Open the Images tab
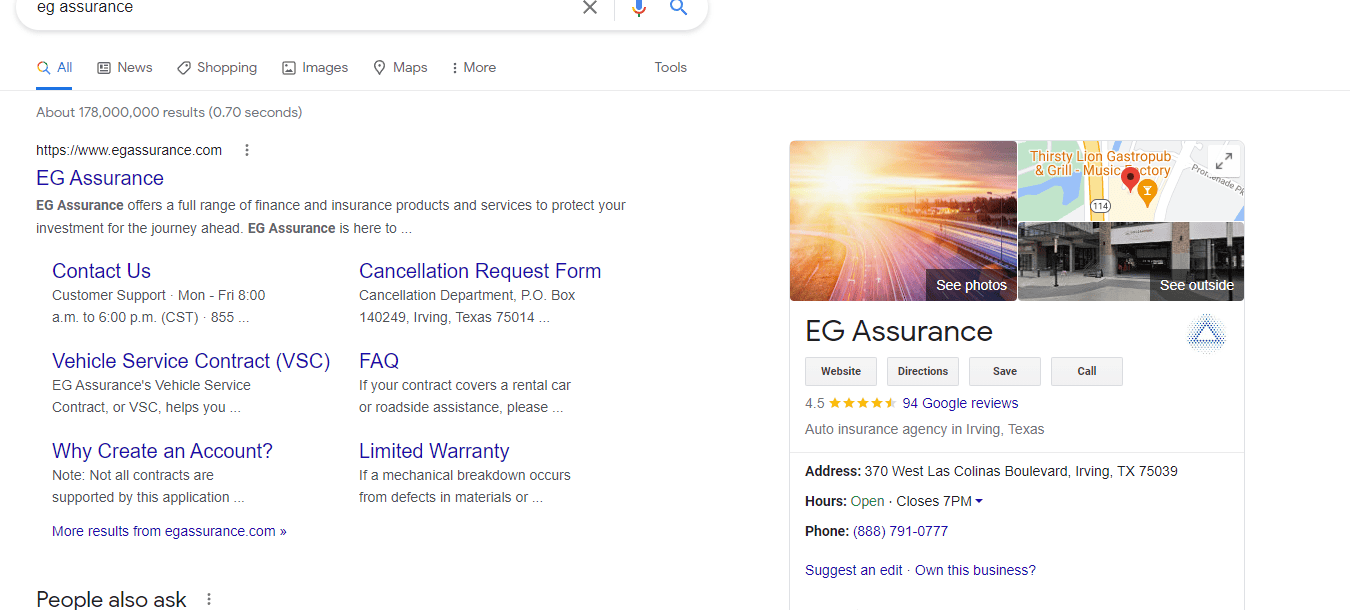1350x610 pixels. click(315, 68)
